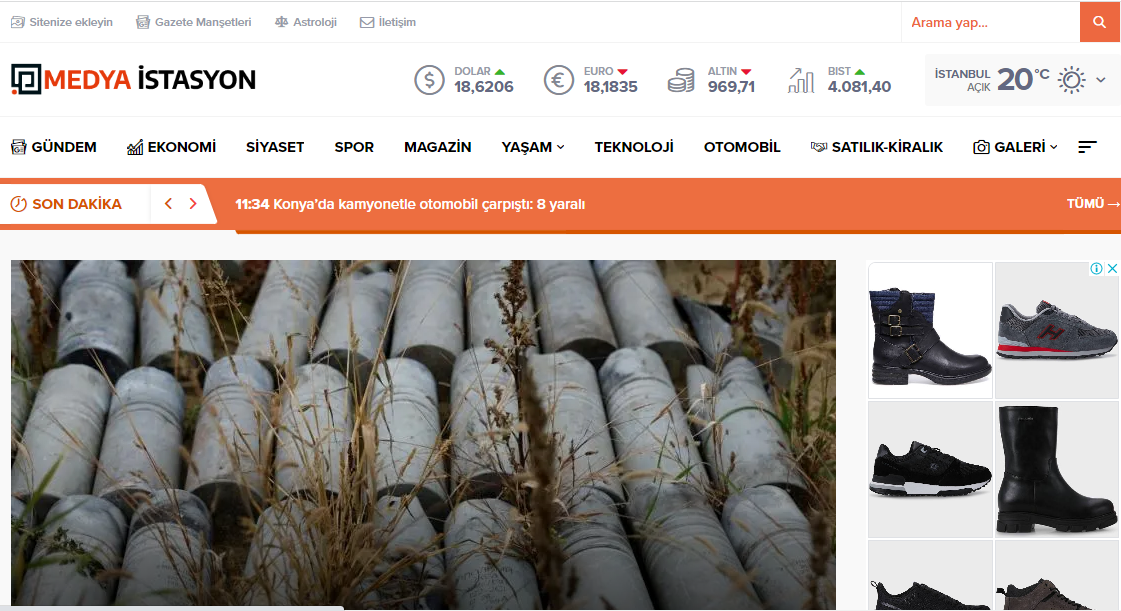Click the 20°C temperature reading

click(x=1023, y=79)
